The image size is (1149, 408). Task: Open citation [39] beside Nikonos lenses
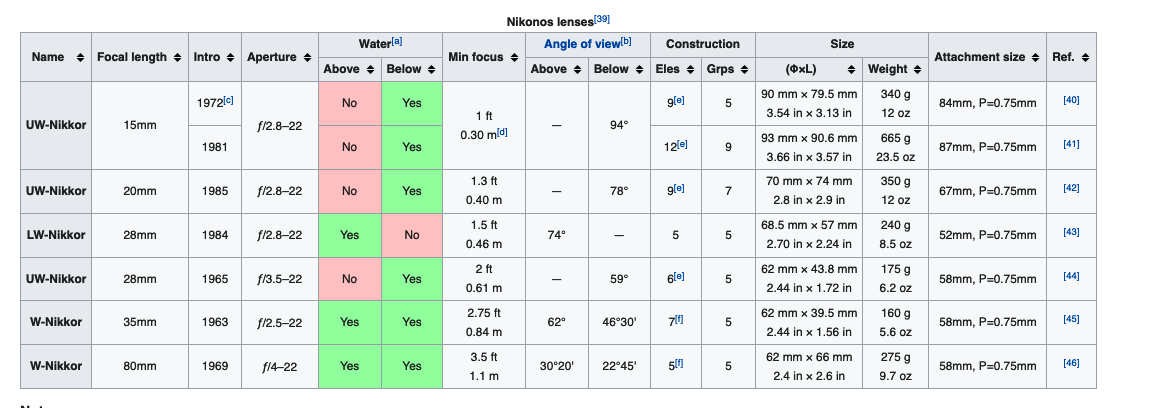(x=602, y=19)
